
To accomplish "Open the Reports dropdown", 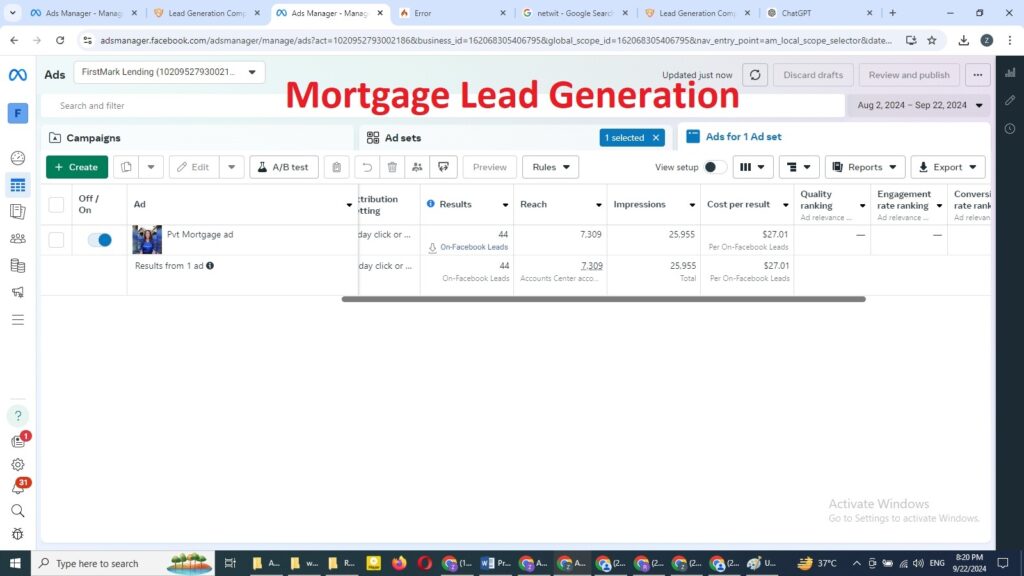I will click(x=865, y=167).
